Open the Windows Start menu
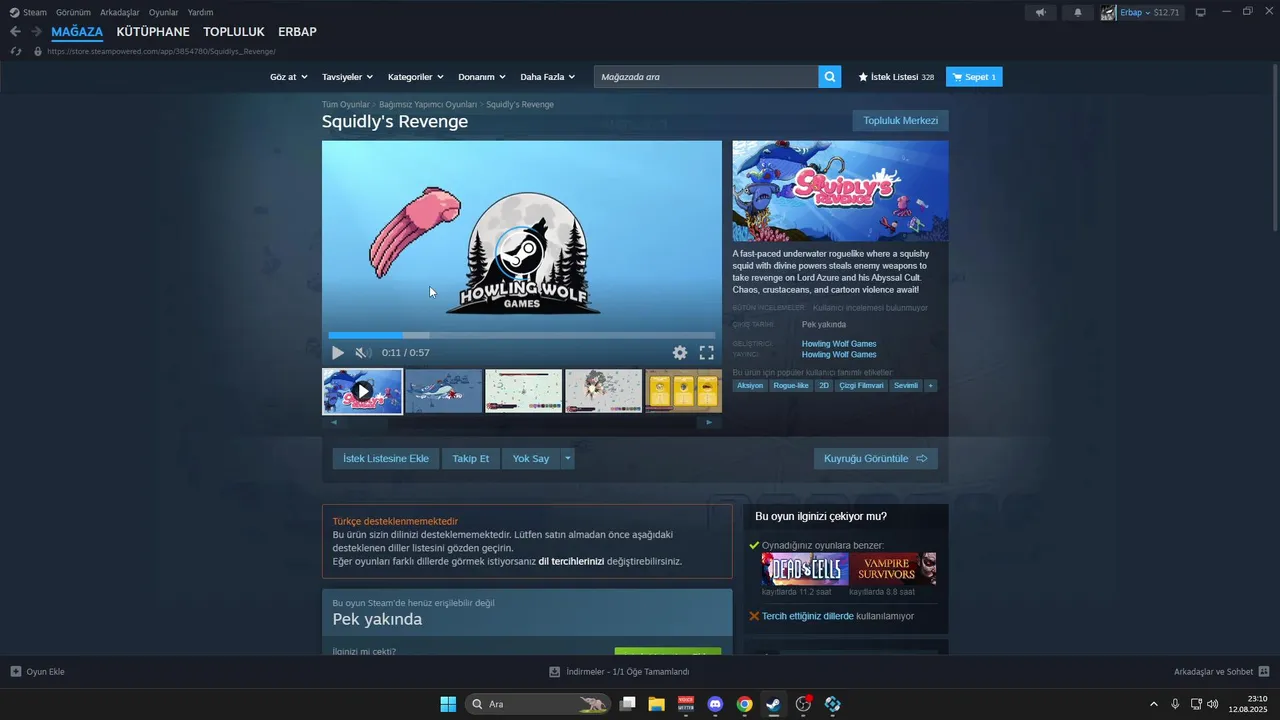The height and width of the screenshot is (720, 1280). click(x=448, y=704)
